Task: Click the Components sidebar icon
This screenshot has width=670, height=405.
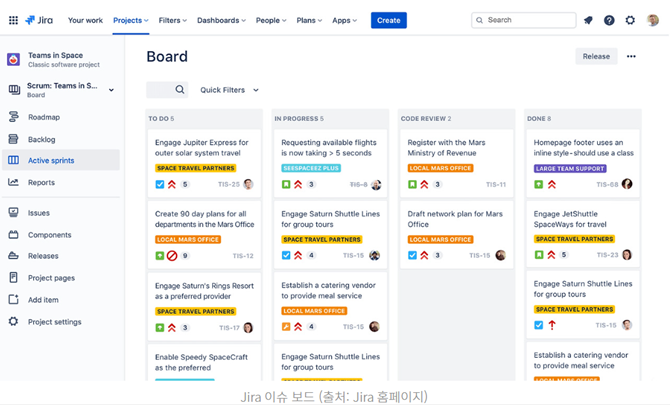Action: click(13, 235)
